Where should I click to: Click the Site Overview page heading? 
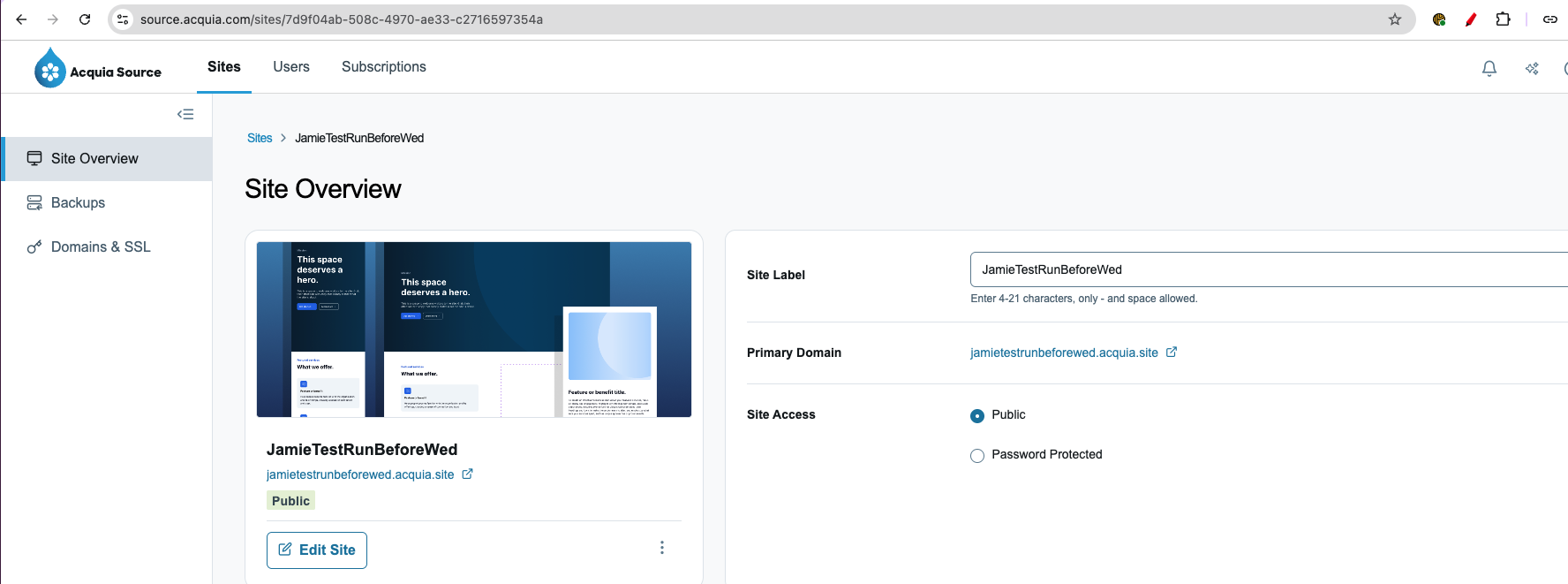coord(323,189)
